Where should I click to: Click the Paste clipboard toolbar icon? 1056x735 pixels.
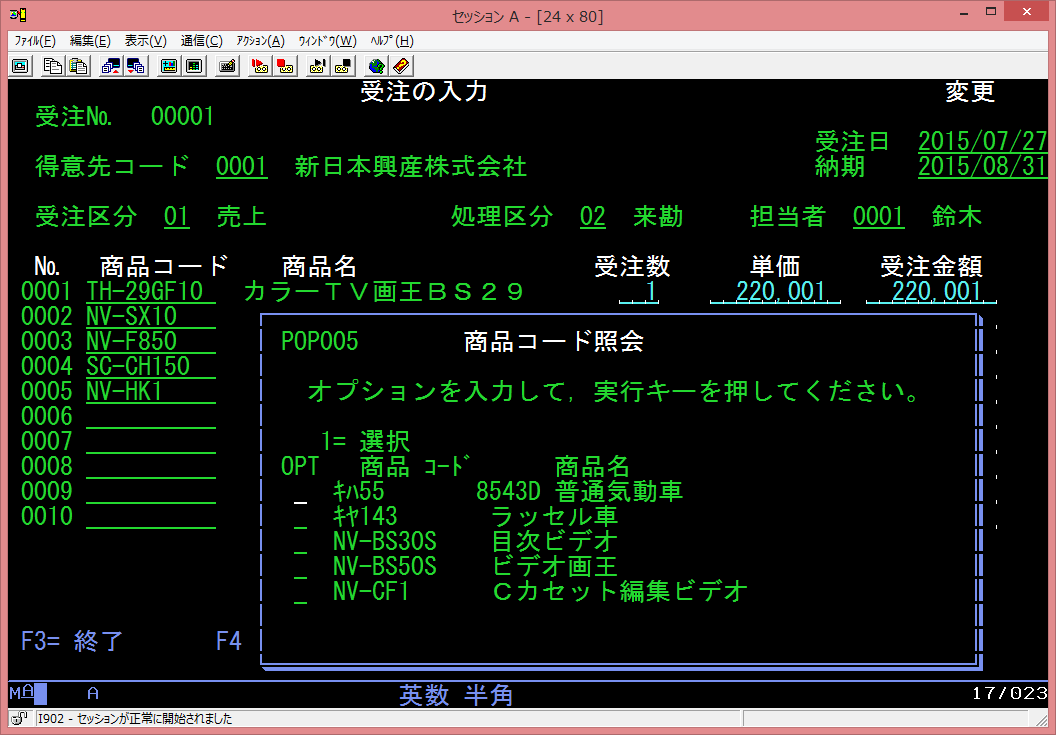point(78,66)
